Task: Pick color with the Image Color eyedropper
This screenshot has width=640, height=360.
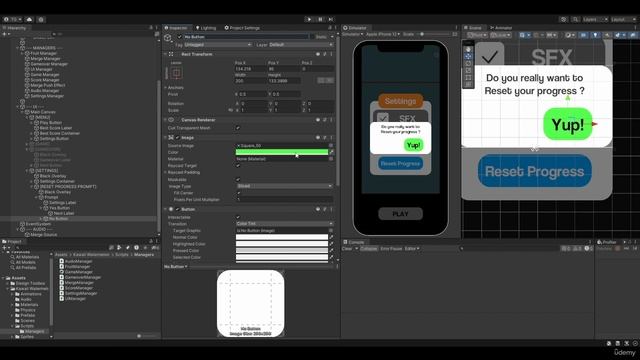Action: click(331, 152)
